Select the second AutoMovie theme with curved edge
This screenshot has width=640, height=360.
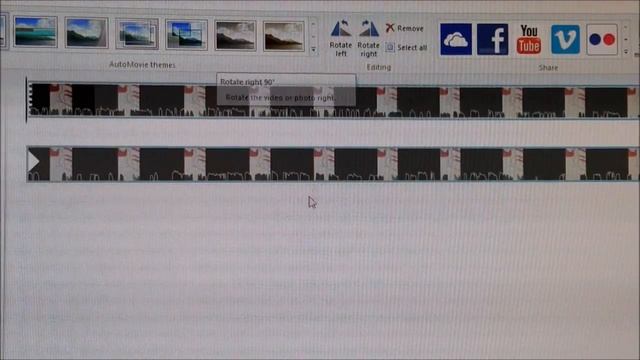click(x=86, y=33)
